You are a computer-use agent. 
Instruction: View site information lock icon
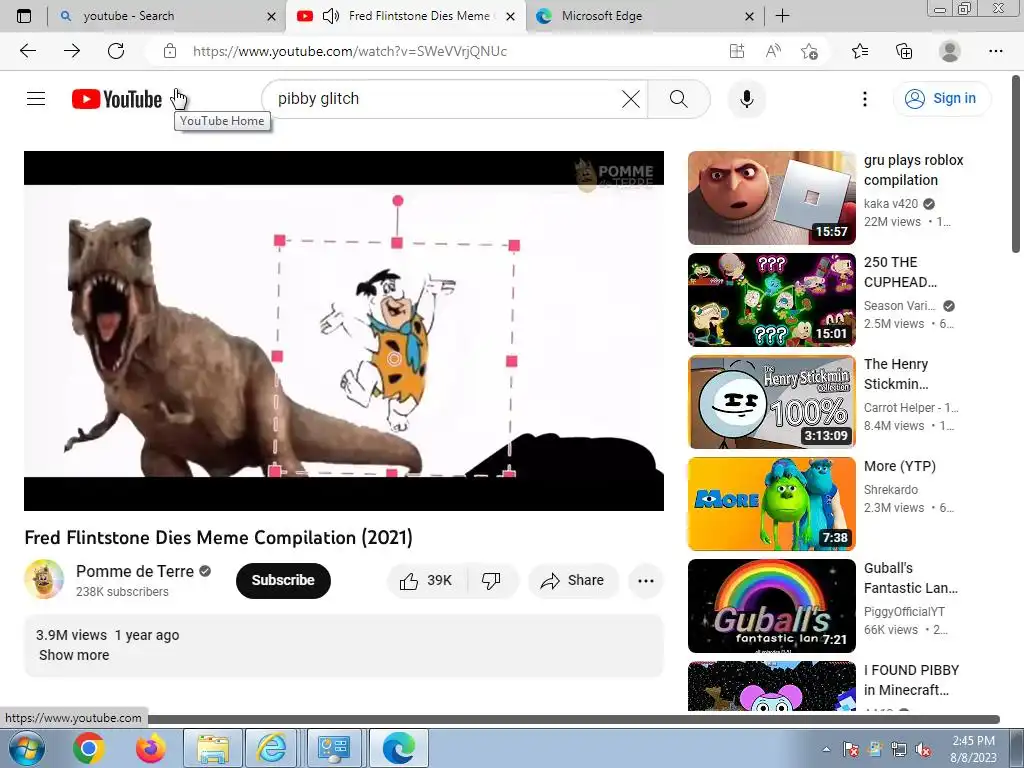170,51
